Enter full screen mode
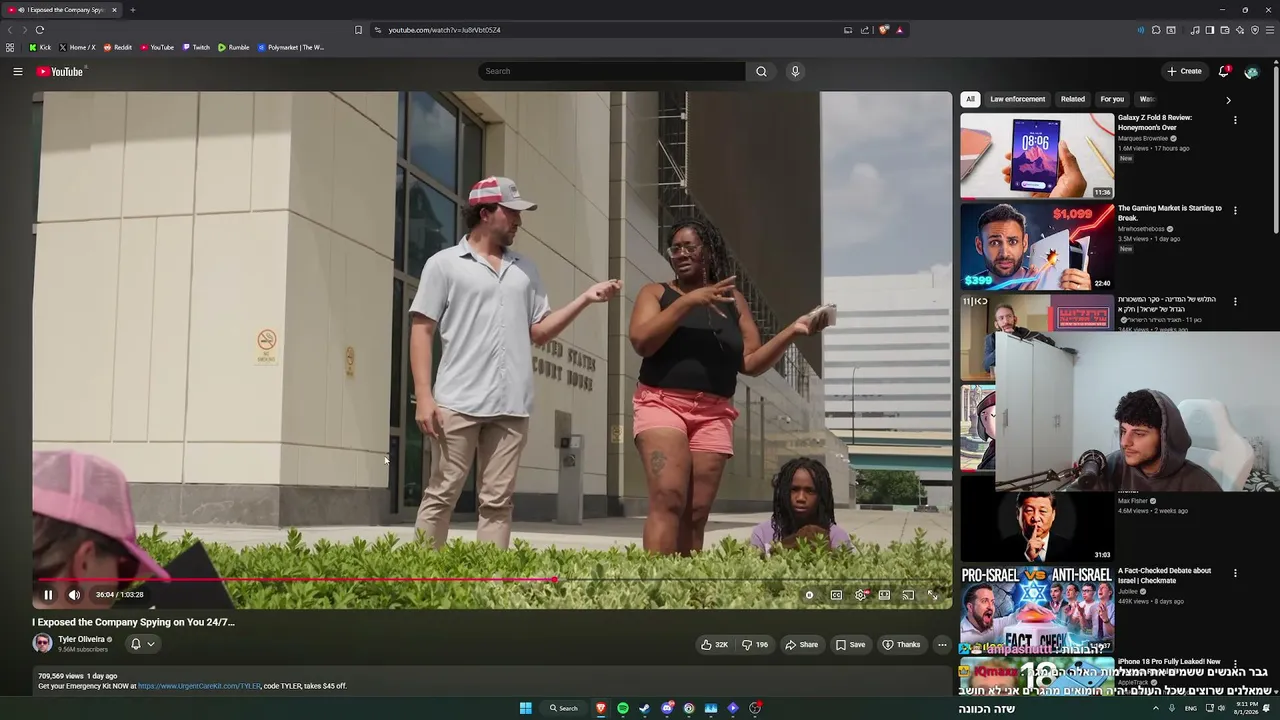The image size is (1280, 720). click(932, 595)
